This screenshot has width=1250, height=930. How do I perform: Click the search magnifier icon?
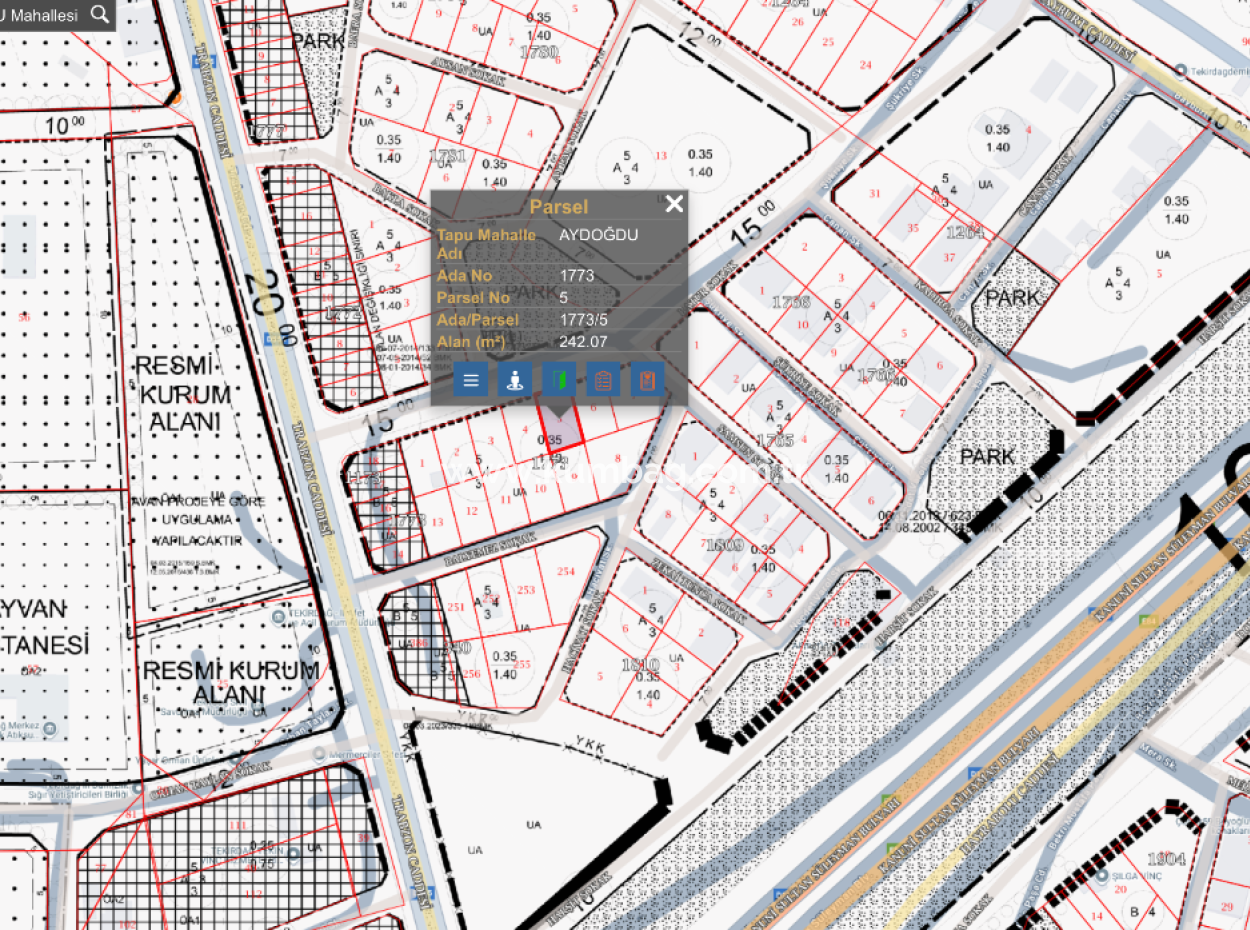[98, 15]
